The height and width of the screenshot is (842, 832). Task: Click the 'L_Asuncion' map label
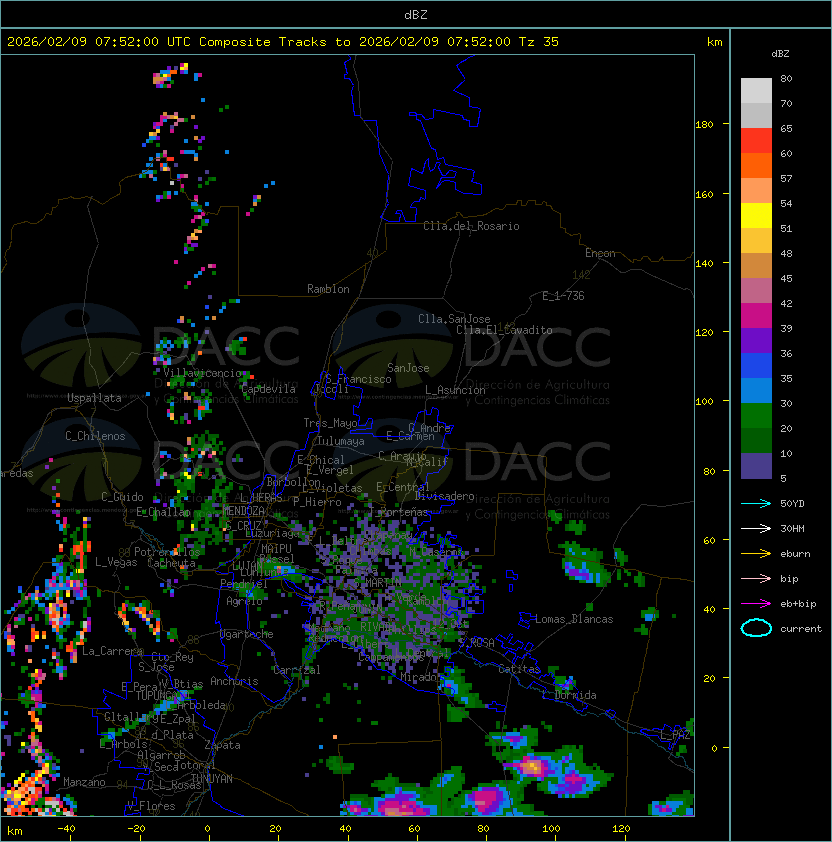pyautogui.click(x=455, y=390)
